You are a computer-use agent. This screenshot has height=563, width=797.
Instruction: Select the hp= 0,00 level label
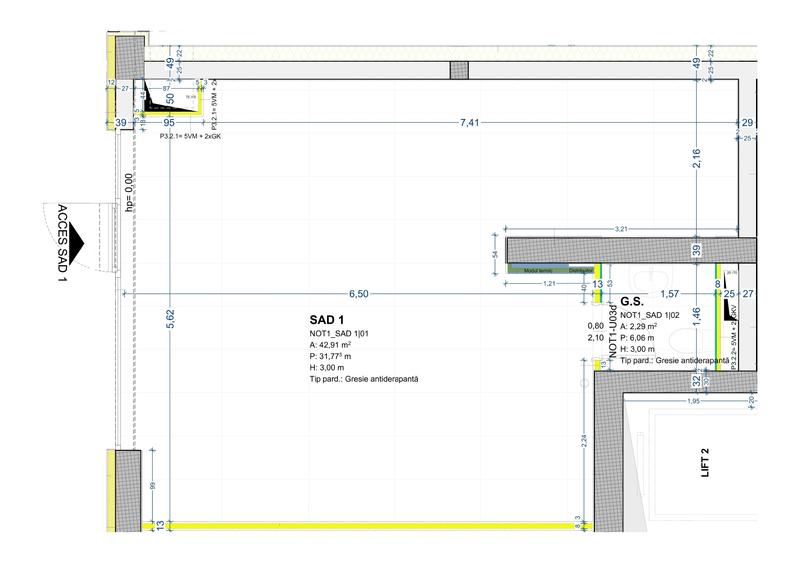(128, 192)
